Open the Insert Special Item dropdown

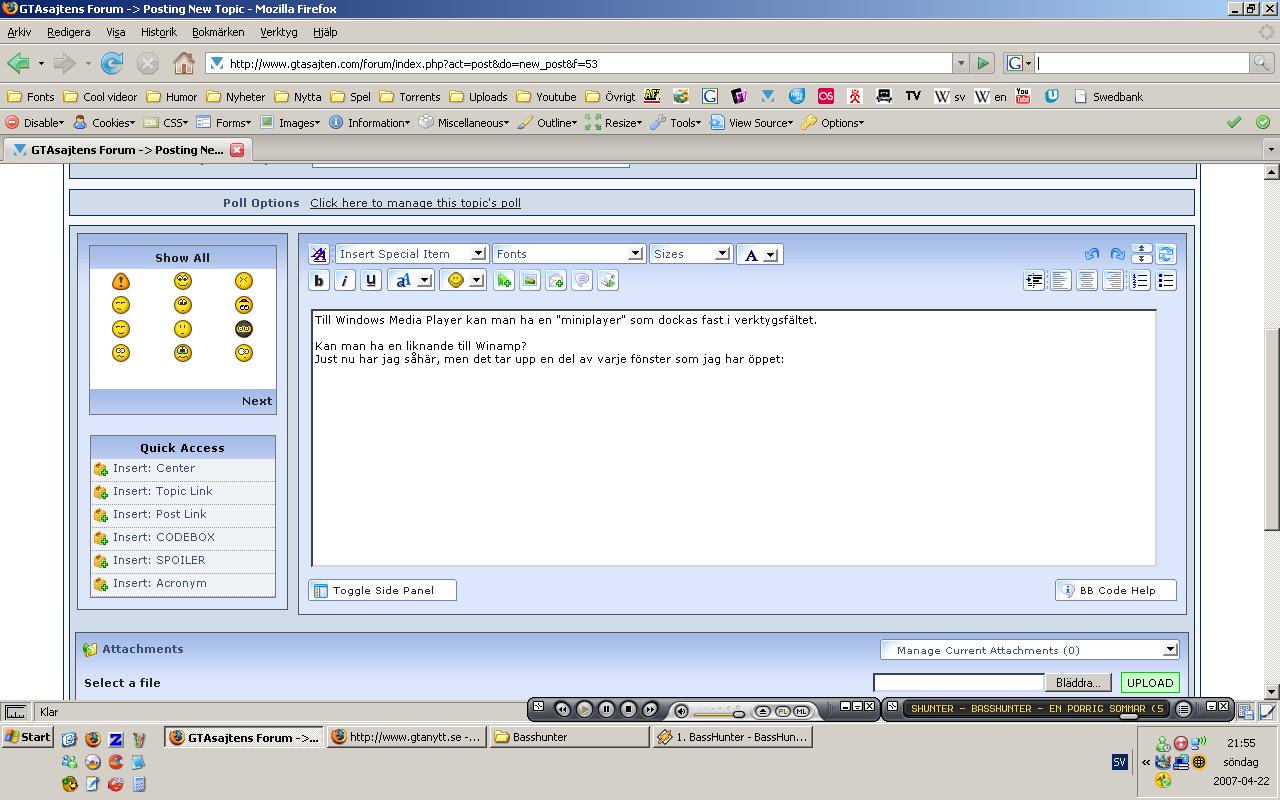pos(411,254)
